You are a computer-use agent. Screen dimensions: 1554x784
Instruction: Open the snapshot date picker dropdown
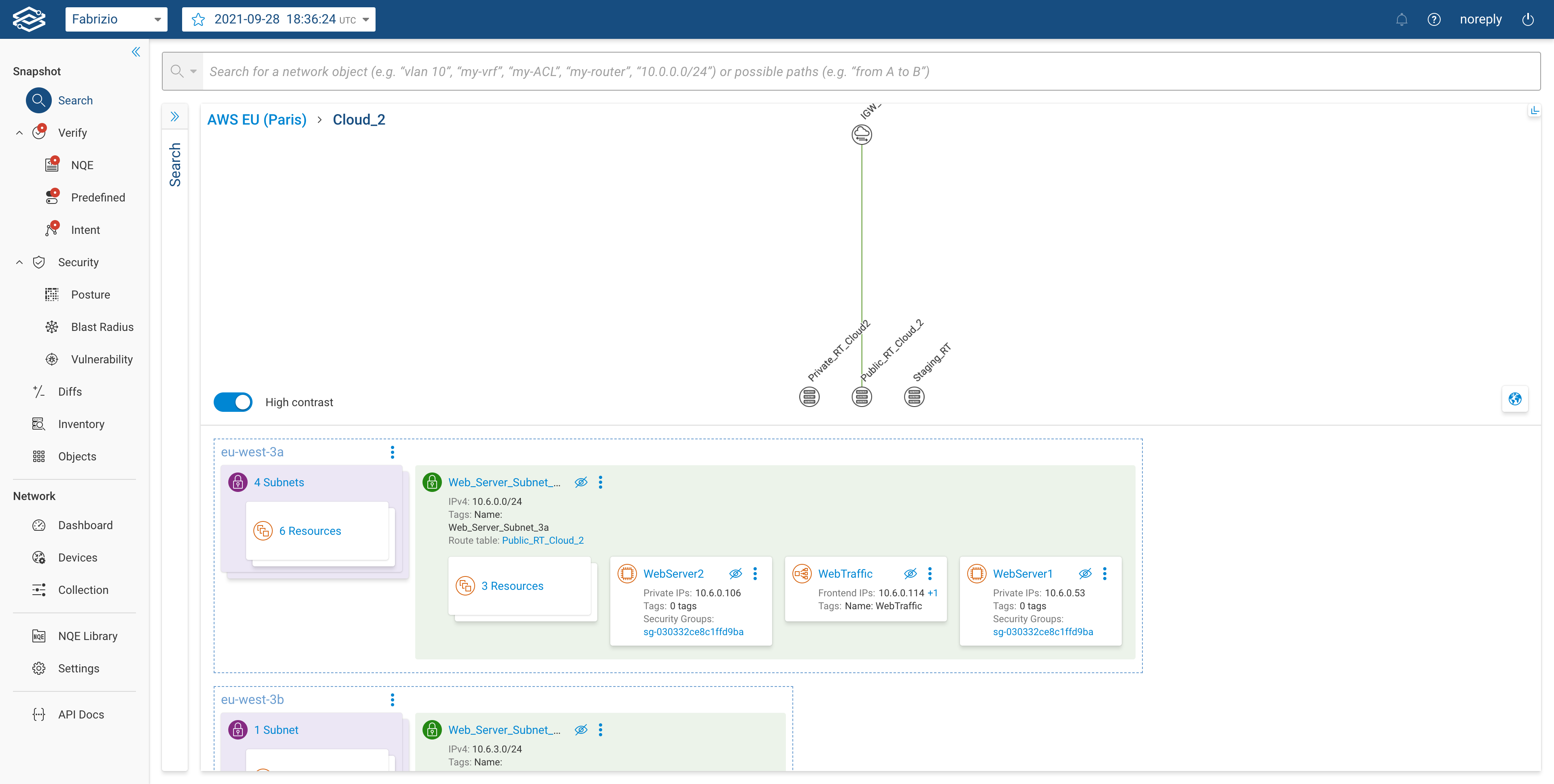pos(365,19)
